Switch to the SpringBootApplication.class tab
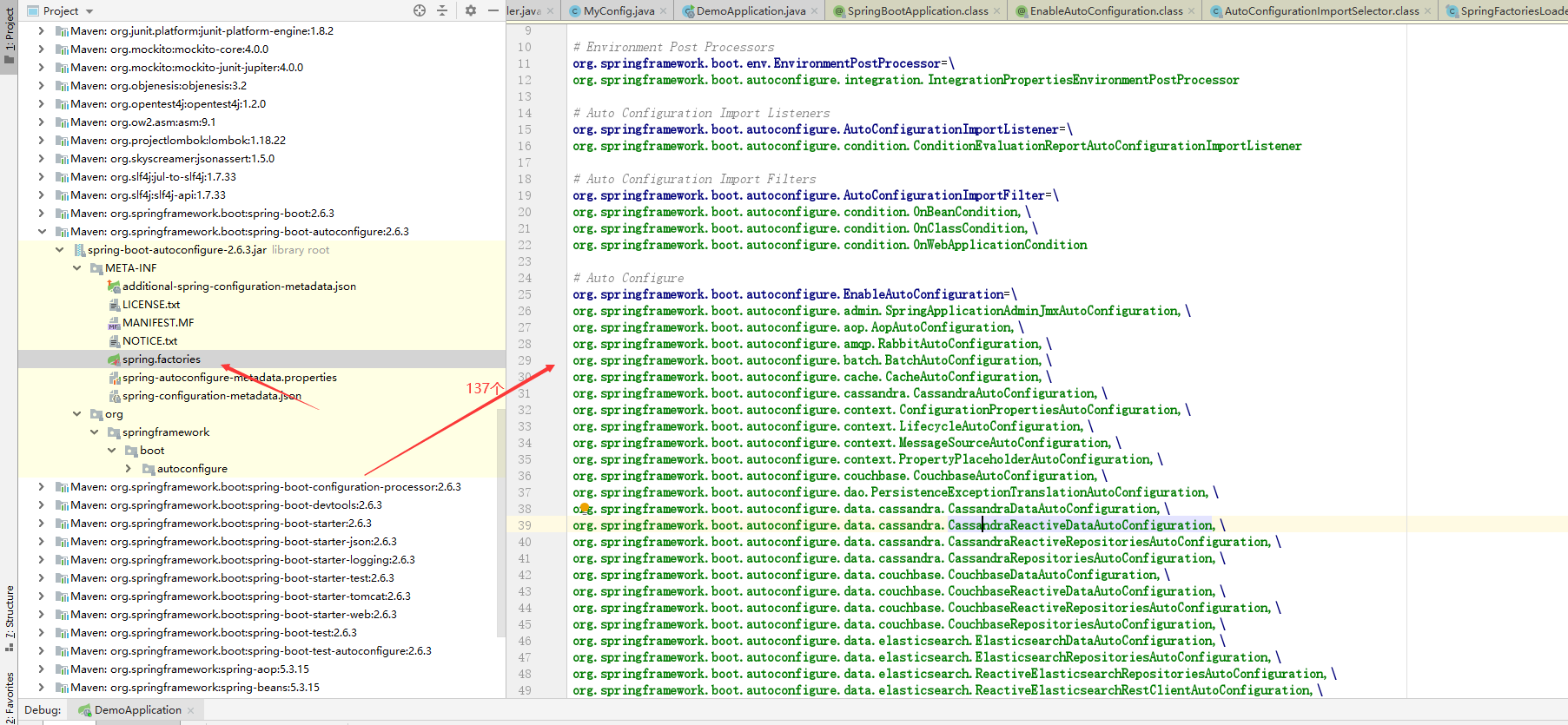Viewport: 1568px width, 725px height. coord(917,10)
